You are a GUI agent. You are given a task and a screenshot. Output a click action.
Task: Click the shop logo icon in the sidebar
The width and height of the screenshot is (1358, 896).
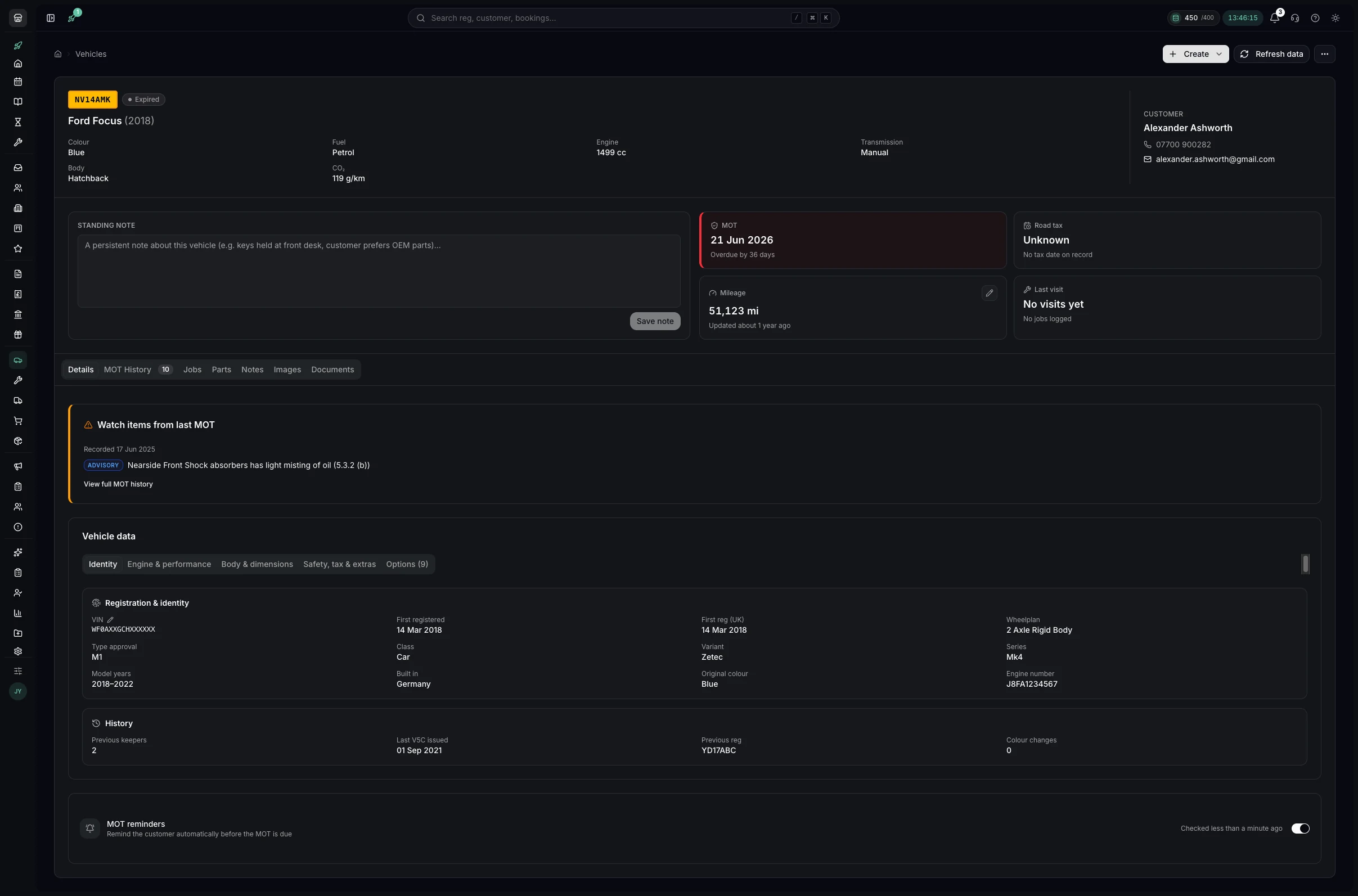[x=17, y=17]
